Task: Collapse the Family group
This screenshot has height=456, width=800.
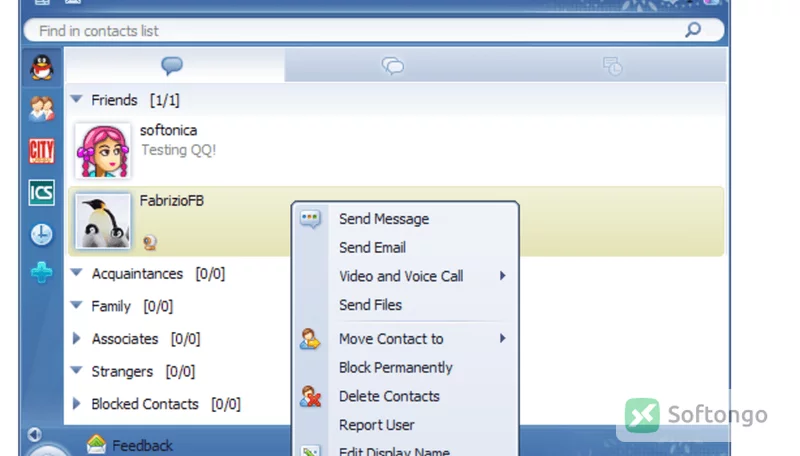Action: coord(77,306)
